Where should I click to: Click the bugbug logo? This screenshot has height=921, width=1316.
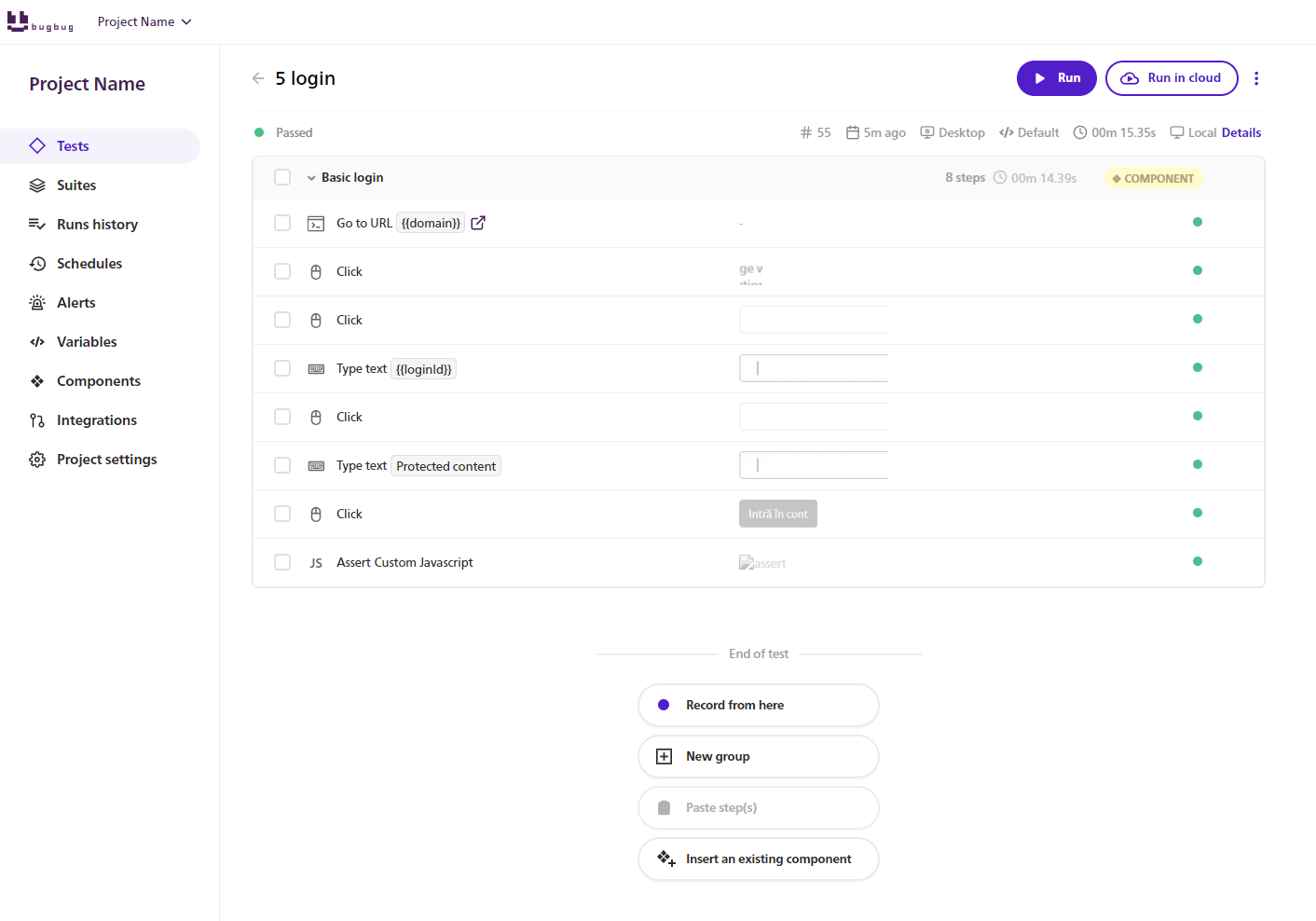coord(40,21)
